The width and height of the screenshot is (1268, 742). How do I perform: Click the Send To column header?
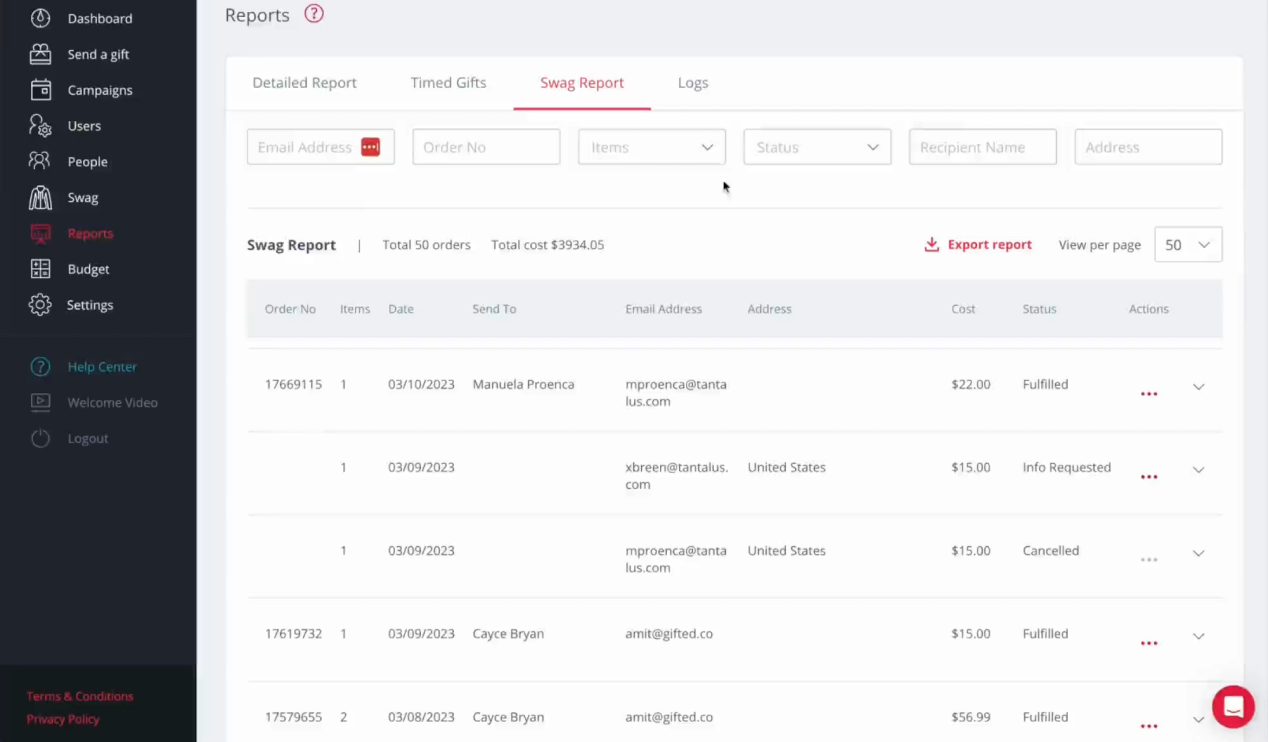tap(494, 309)
